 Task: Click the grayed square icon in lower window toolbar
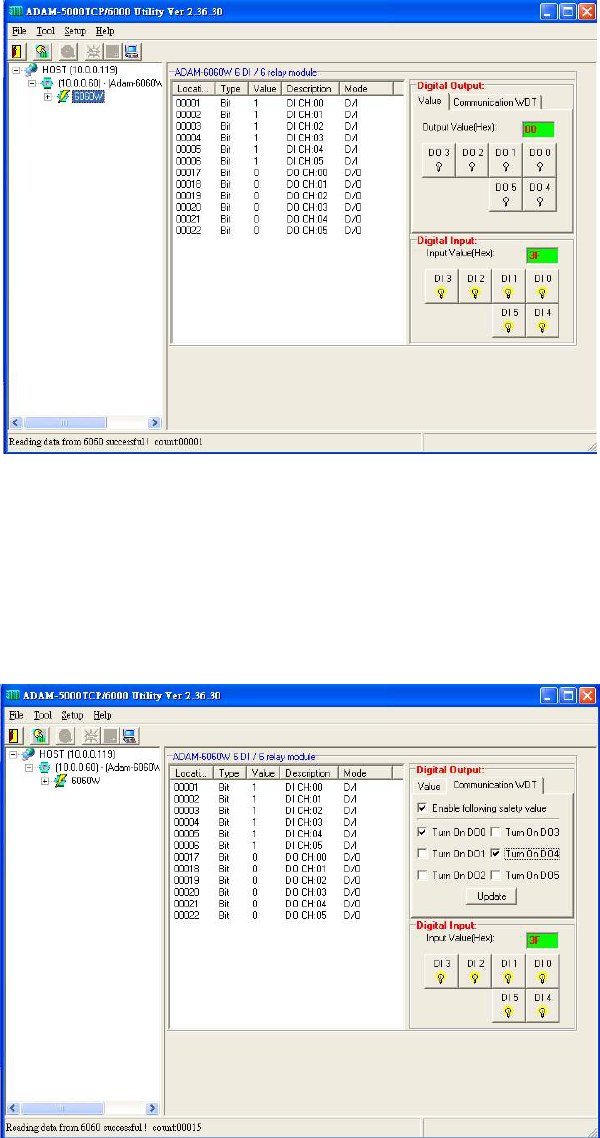click(112, 734)
